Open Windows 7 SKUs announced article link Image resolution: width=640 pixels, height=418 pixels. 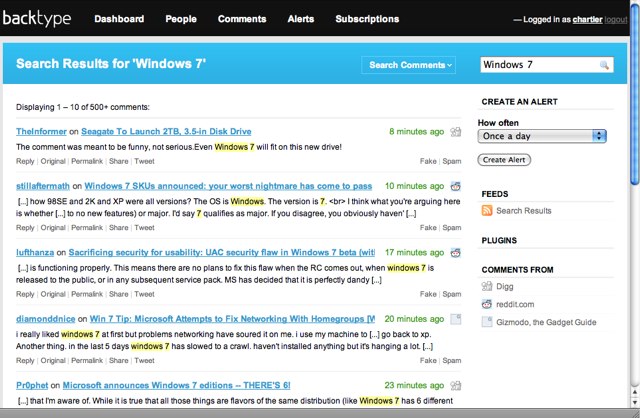(228, 186)
